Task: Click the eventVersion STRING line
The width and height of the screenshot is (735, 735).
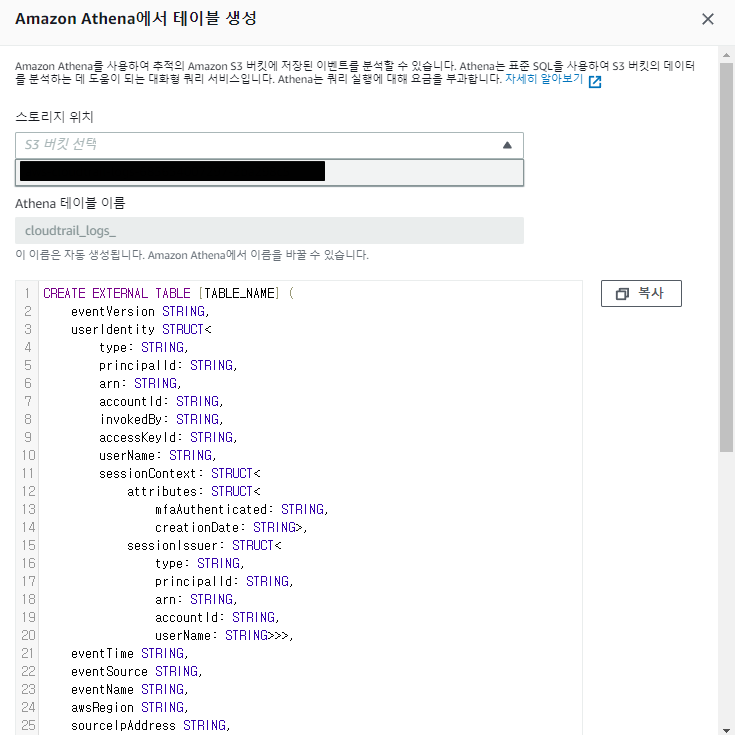Action: coord(140,312)
